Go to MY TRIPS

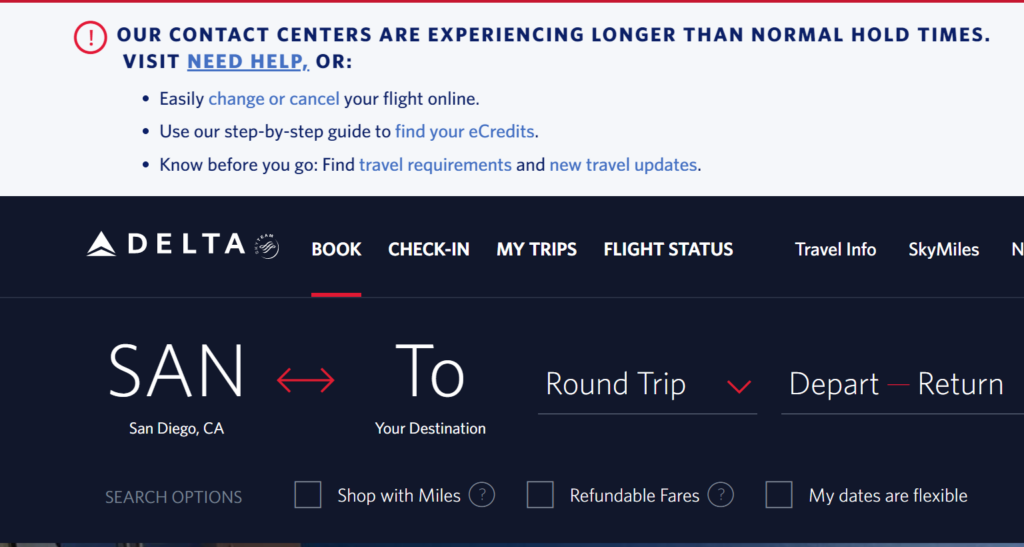[x=536, y=249]
